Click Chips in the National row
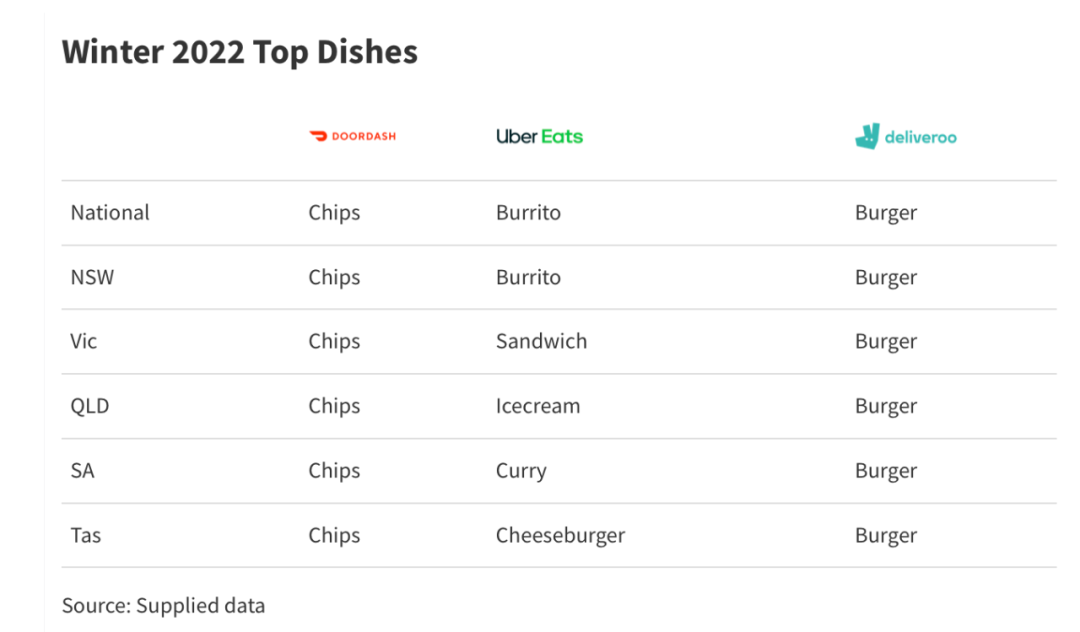 (334, 213)
